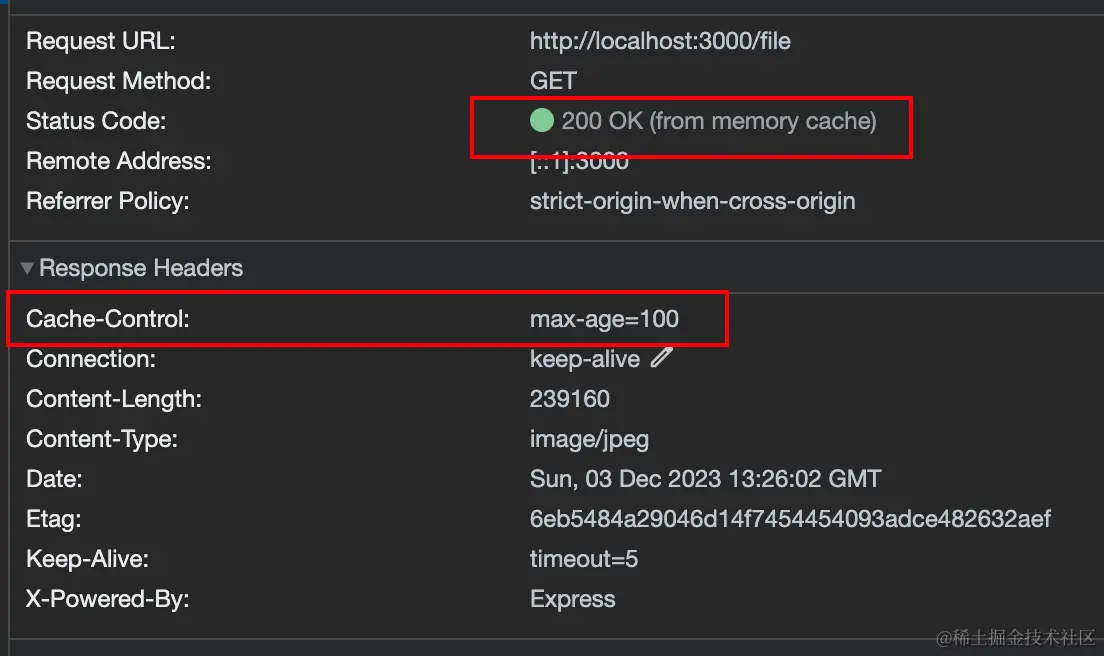
Task: Click the strict-origin-when-cross-origin policy value
Action: [x=692, y=201]
